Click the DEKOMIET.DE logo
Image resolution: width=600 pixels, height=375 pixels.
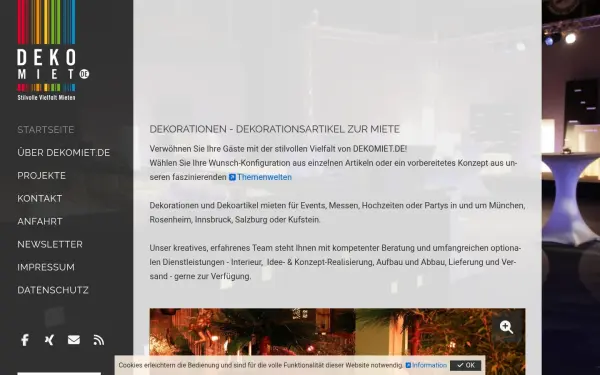pos(53,50)
